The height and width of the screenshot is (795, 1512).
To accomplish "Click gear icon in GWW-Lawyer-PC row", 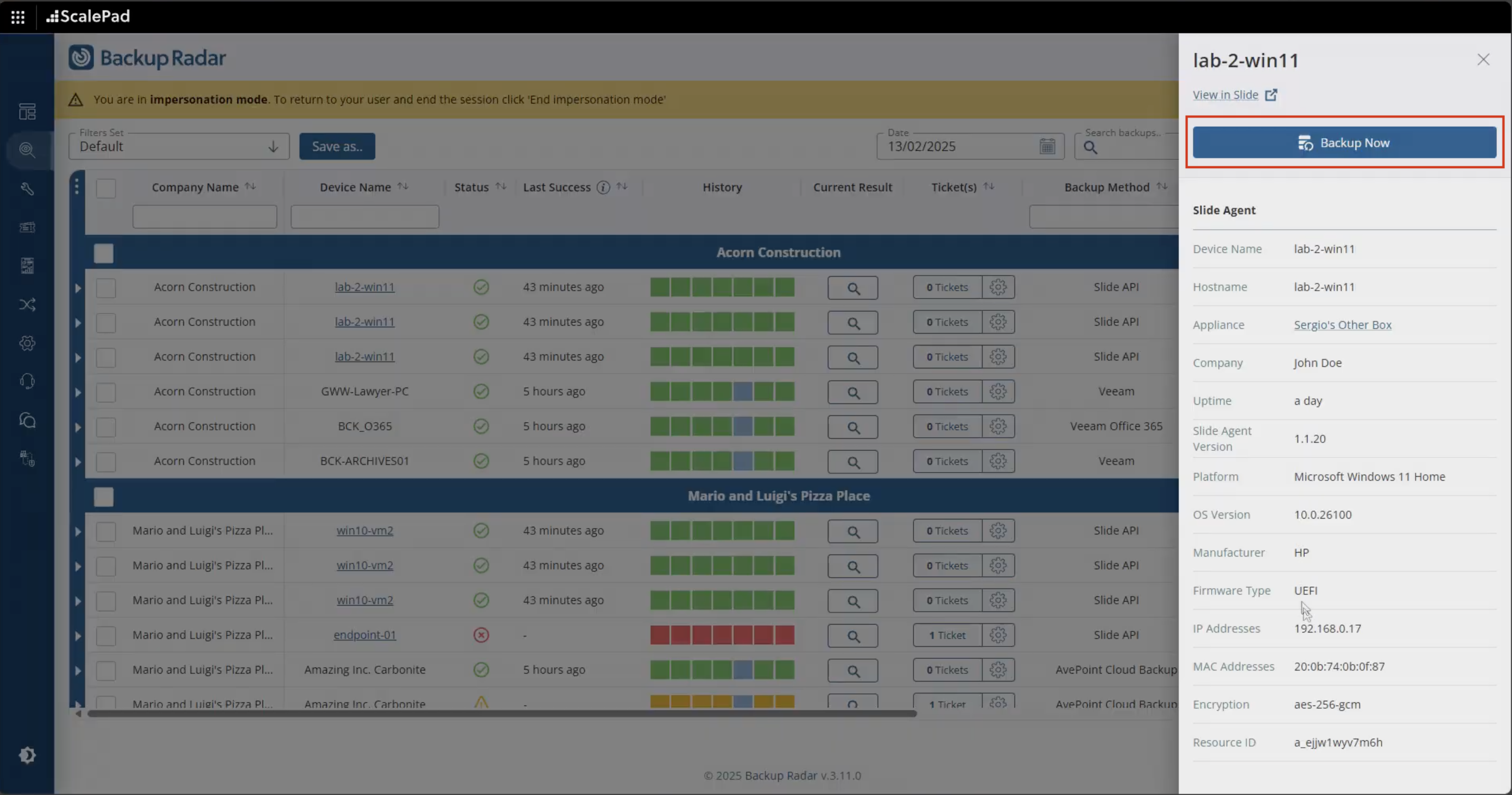I will point(998,392).
